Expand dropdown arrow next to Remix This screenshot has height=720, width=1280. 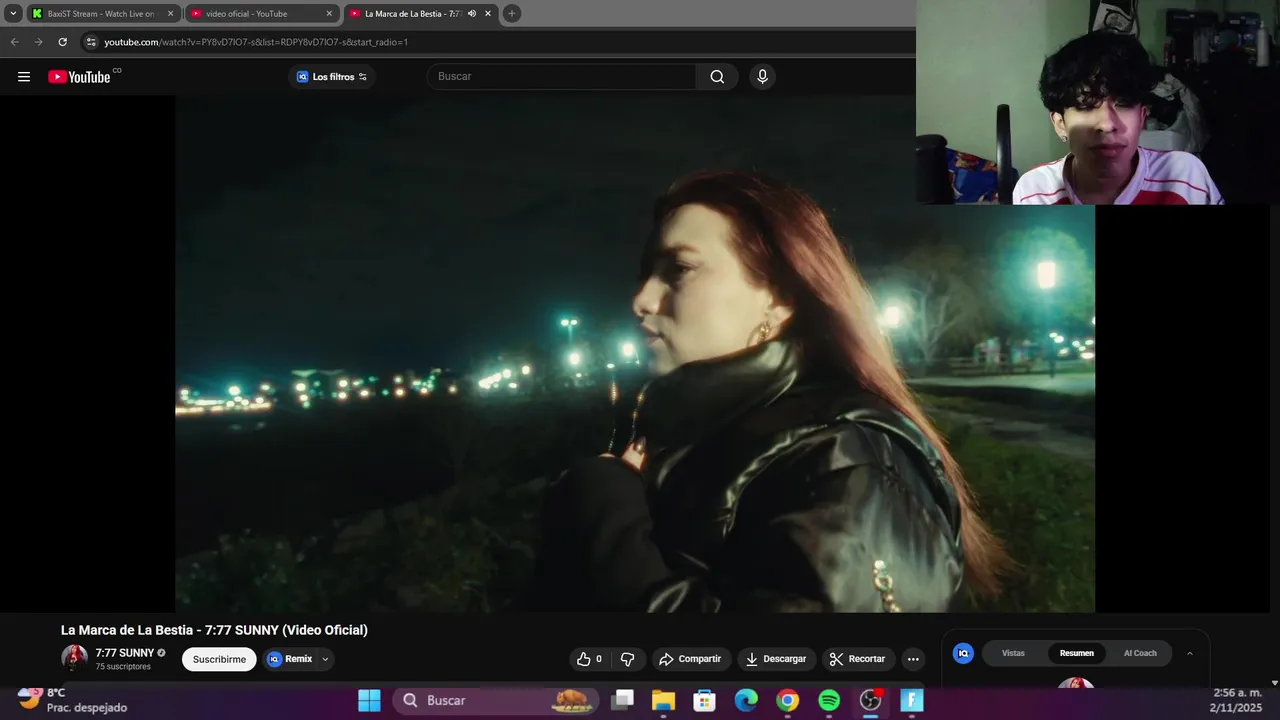coord(325,659)
